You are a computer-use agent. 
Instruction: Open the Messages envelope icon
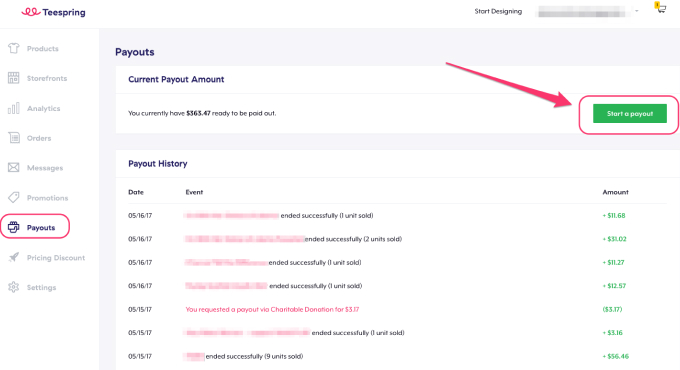click(x=13, y=167)
